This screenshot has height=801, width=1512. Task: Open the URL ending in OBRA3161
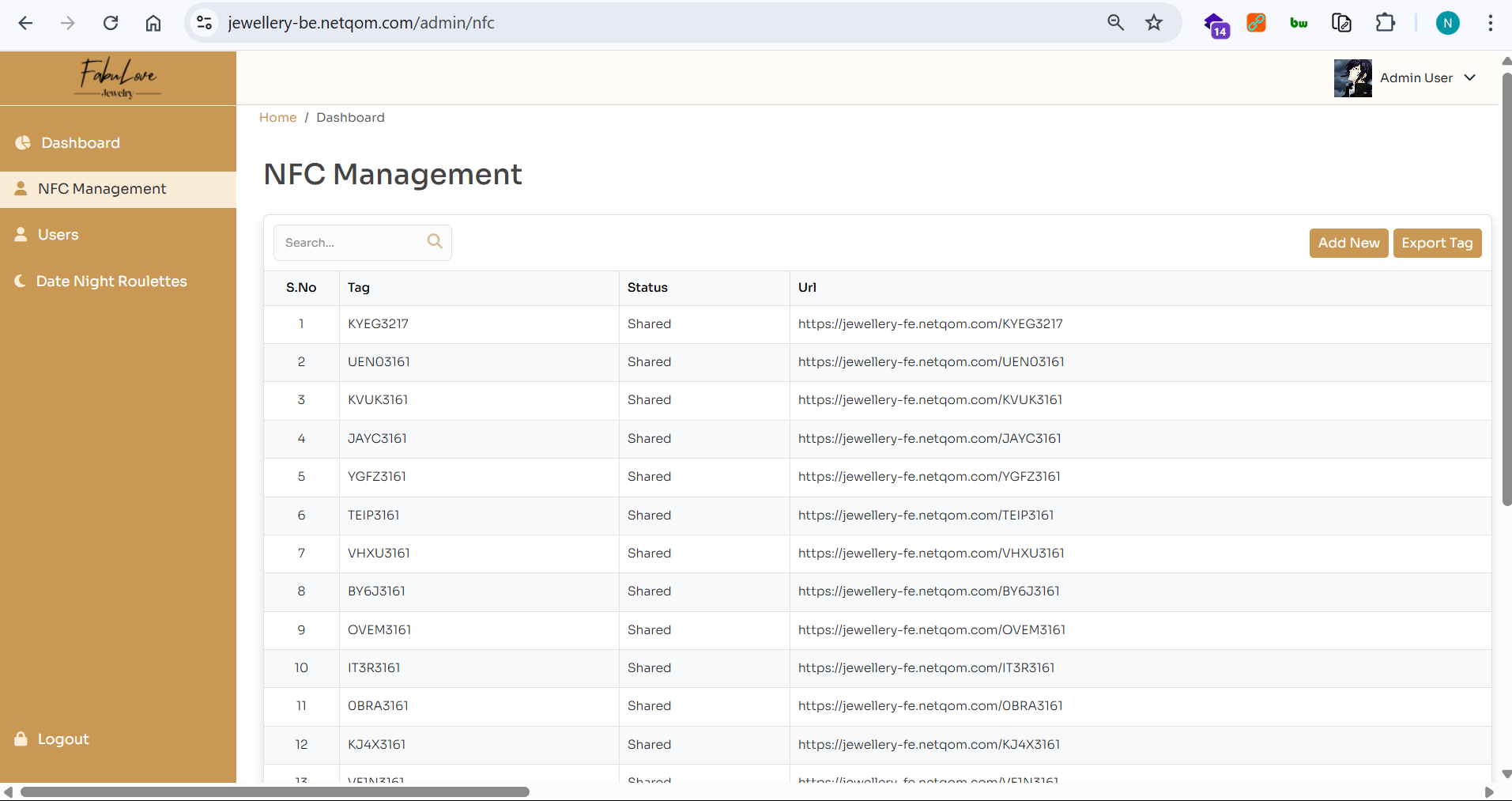(930, 705)
